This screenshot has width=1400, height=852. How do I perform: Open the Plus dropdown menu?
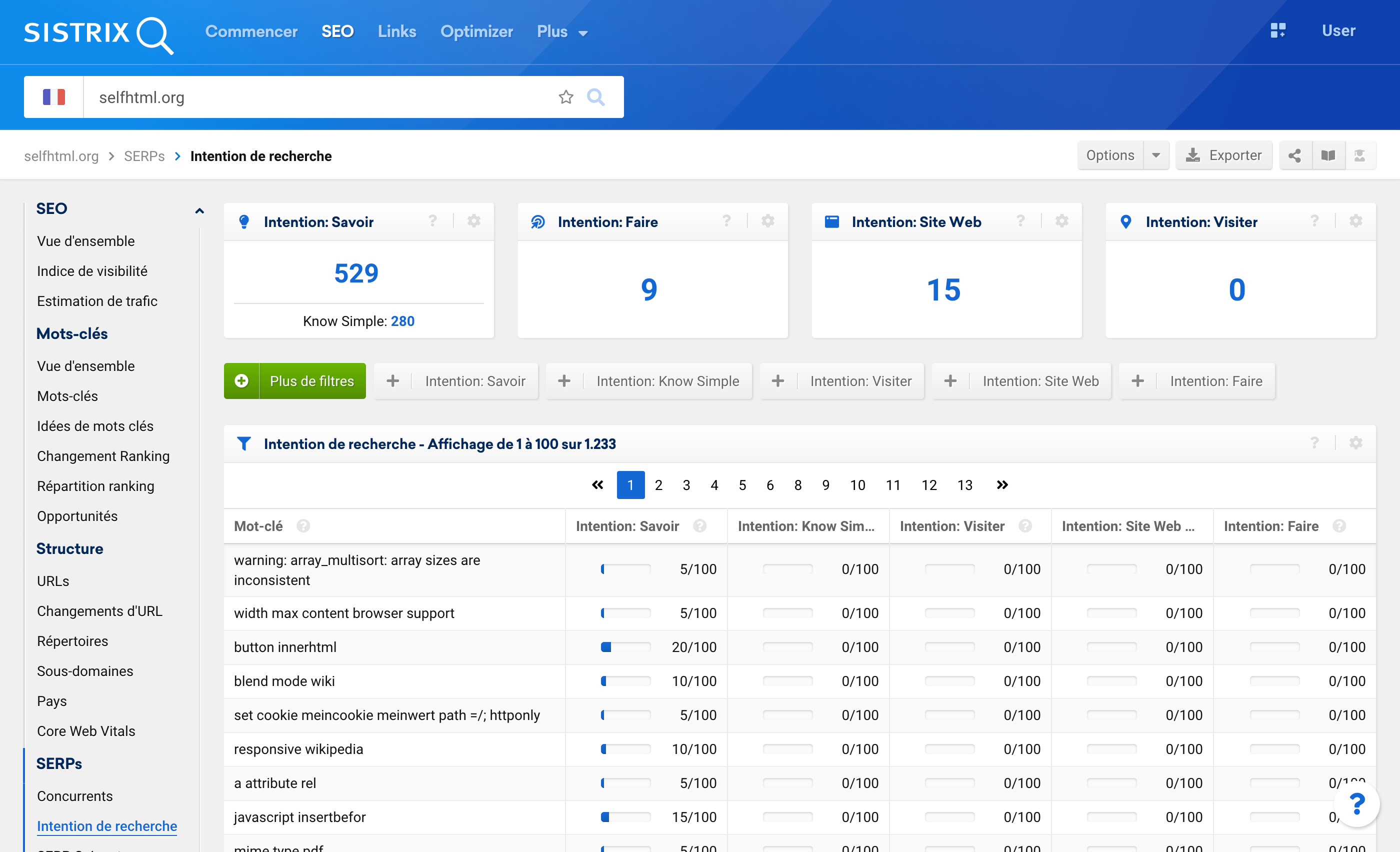(x=562, y=32)
